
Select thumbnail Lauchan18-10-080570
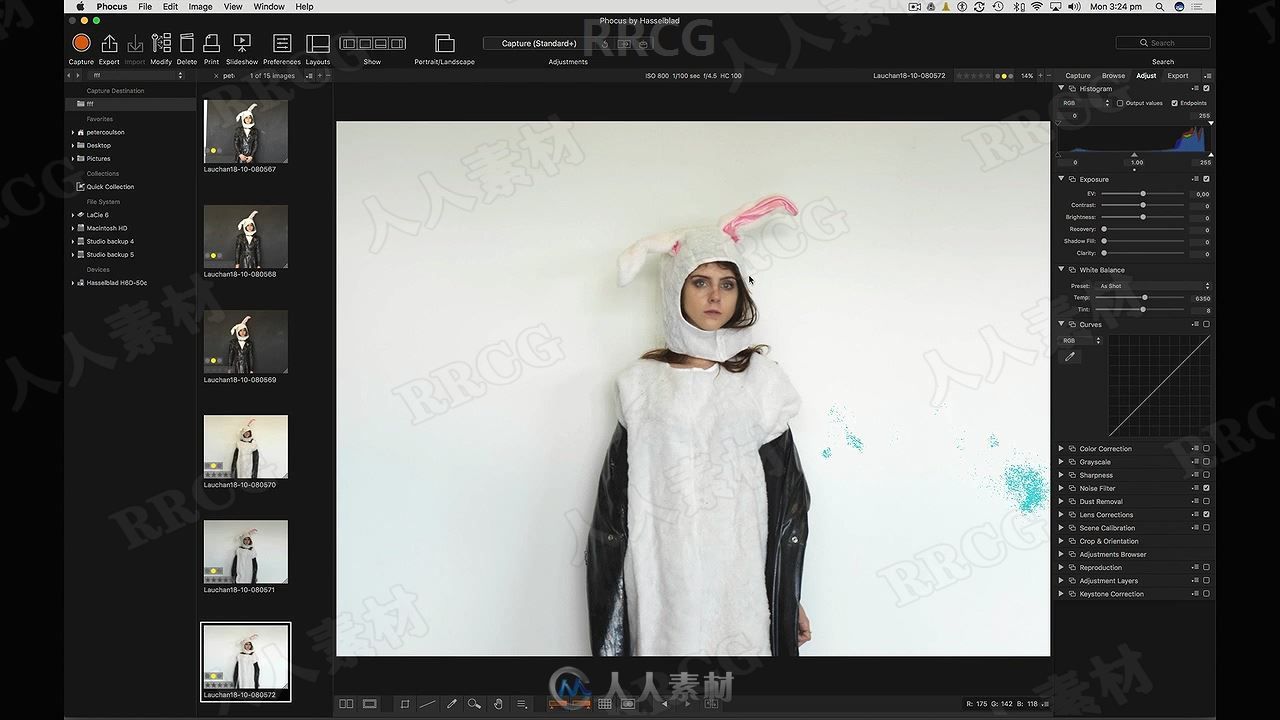[x=246, y=446]
